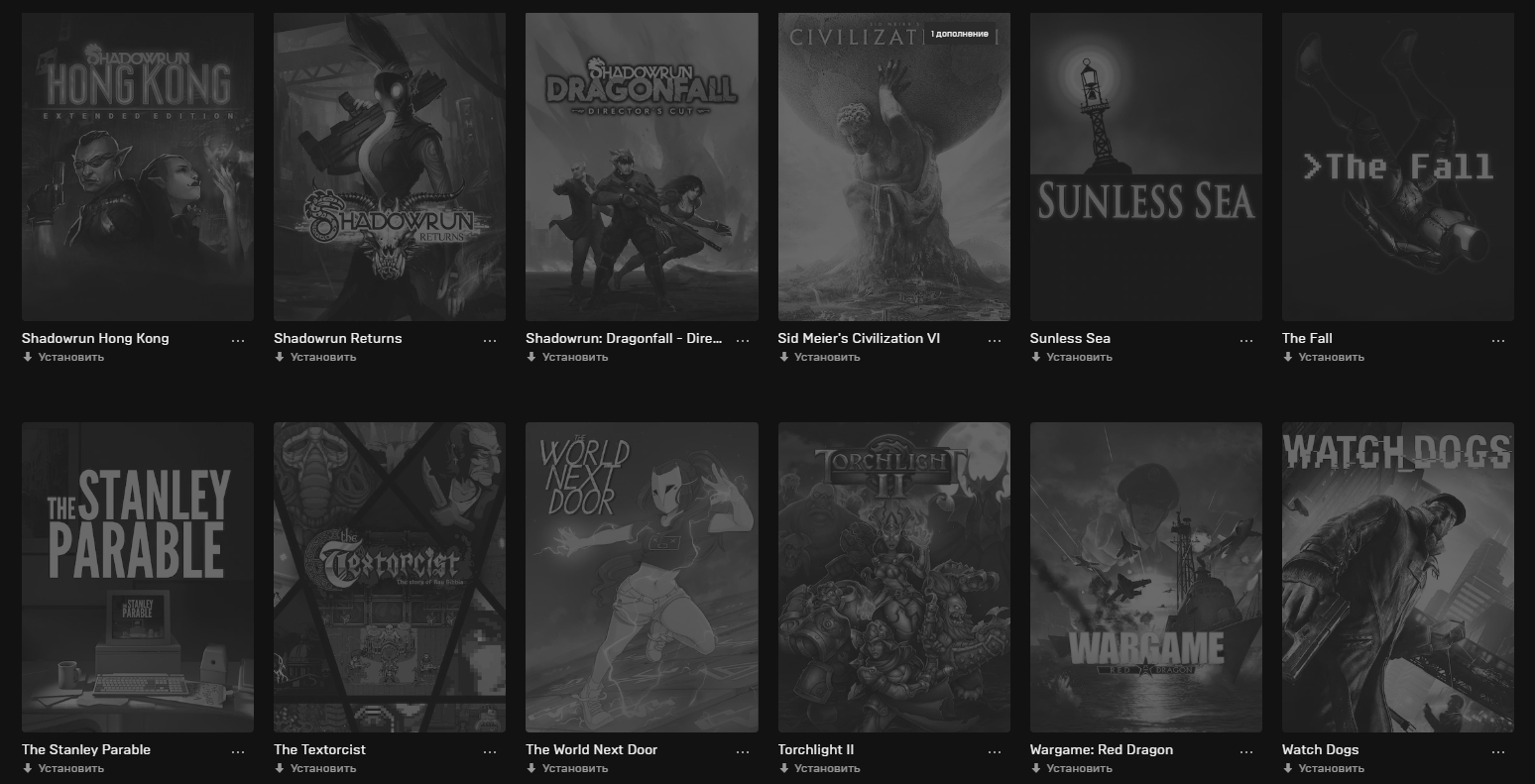1535x784 pixels.
Task: Click the title text Sunless Sea
Action: (x=1070, y=338)
